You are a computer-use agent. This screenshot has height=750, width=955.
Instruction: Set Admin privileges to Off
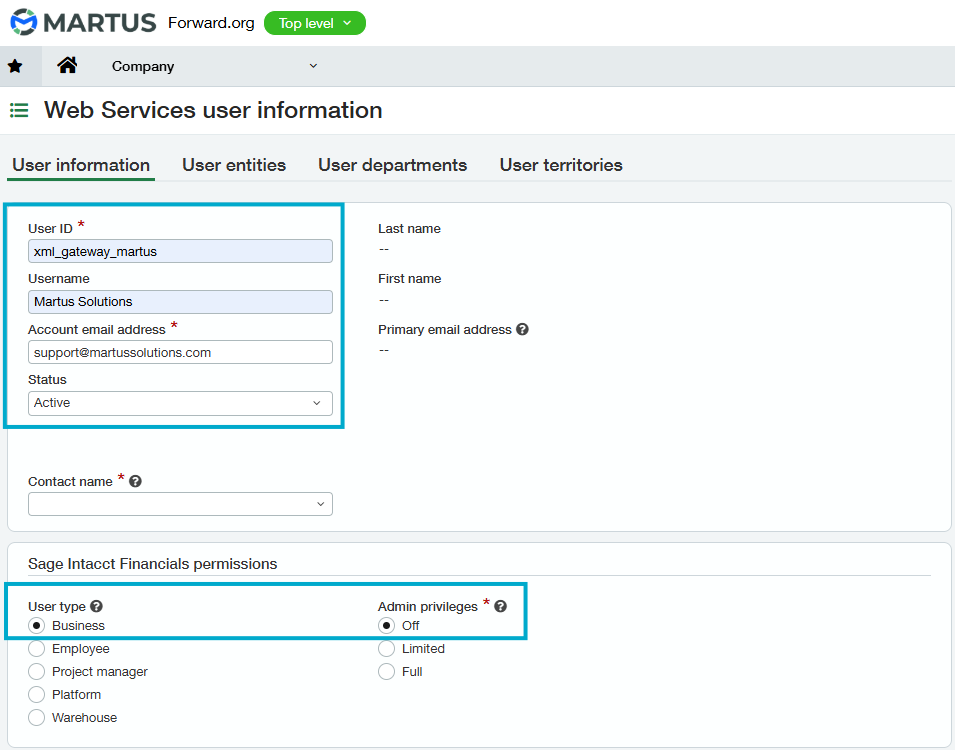click(386, 626)
